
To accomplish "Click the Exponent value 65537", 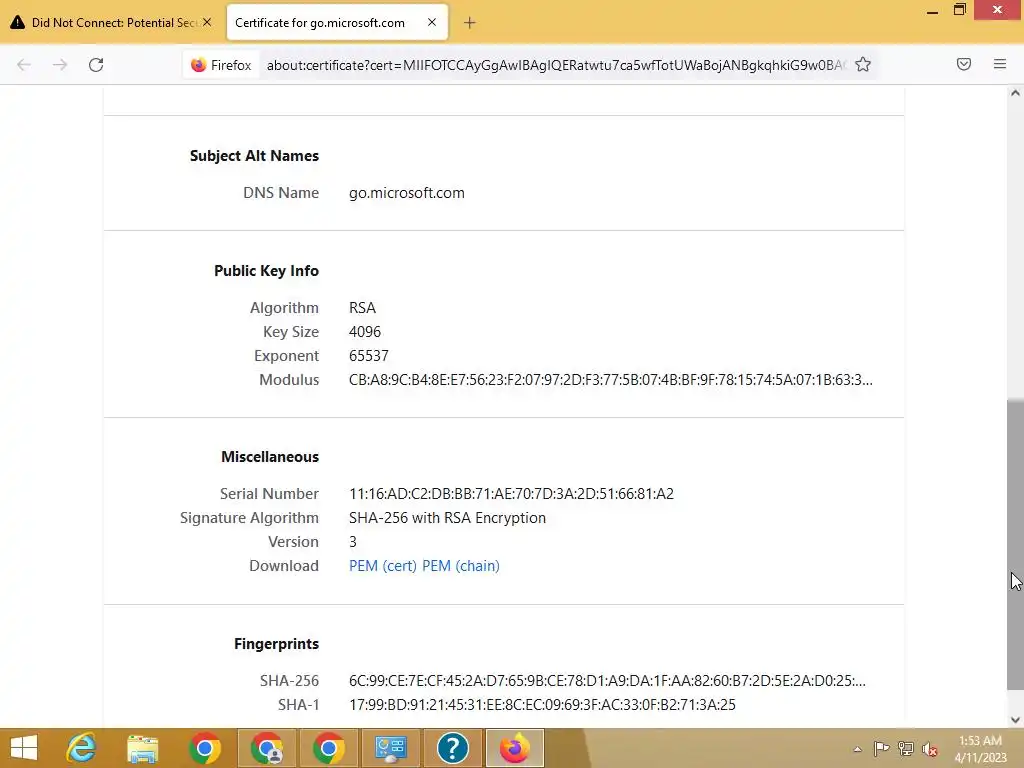I will [369, 356].
